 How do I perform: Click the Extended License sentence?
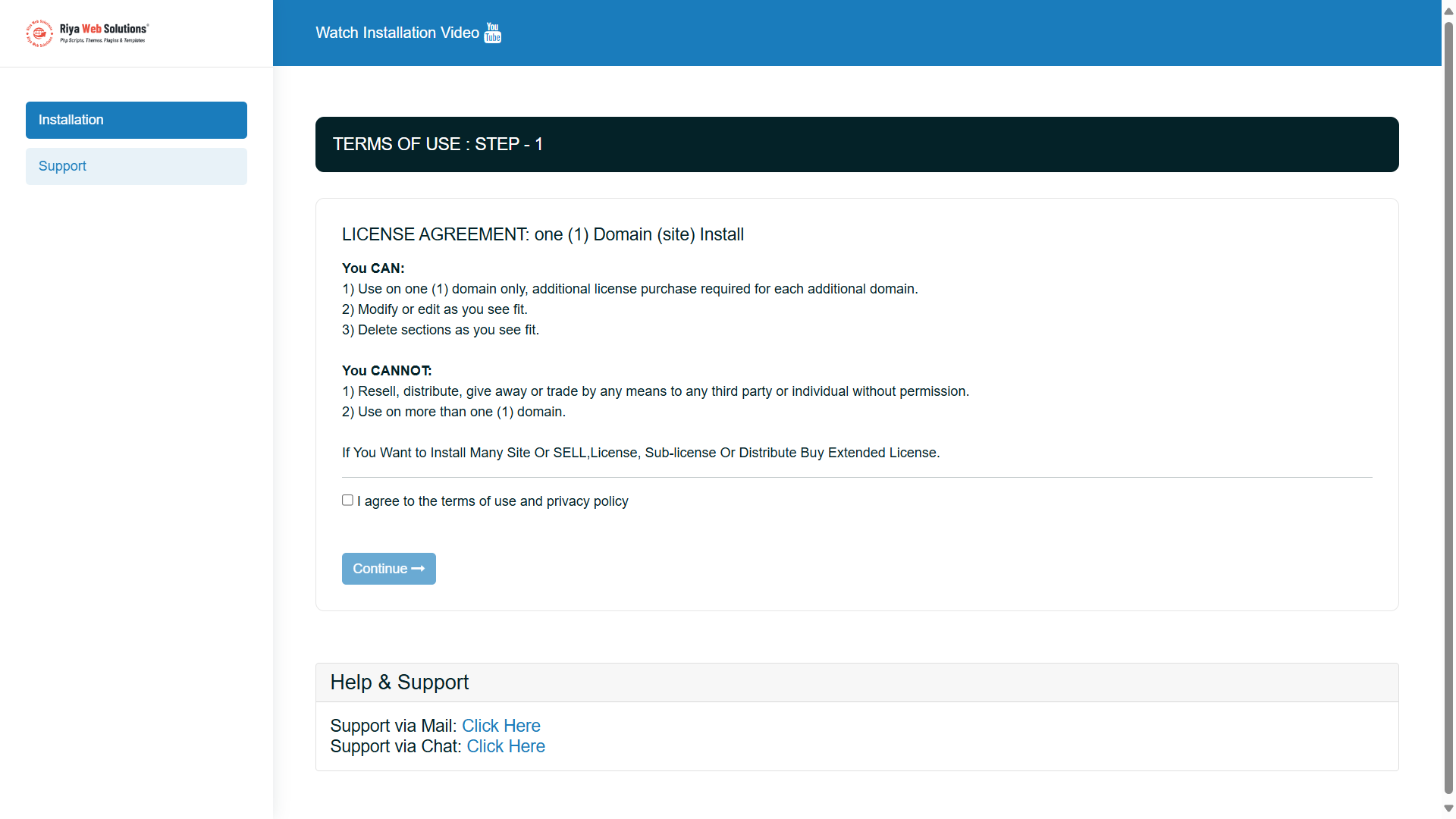coord(641,453)
